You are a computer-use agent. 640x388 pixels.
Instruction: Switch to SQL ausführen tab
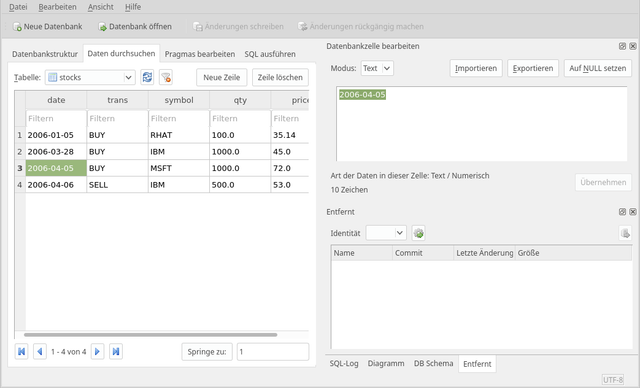point(270,54)
